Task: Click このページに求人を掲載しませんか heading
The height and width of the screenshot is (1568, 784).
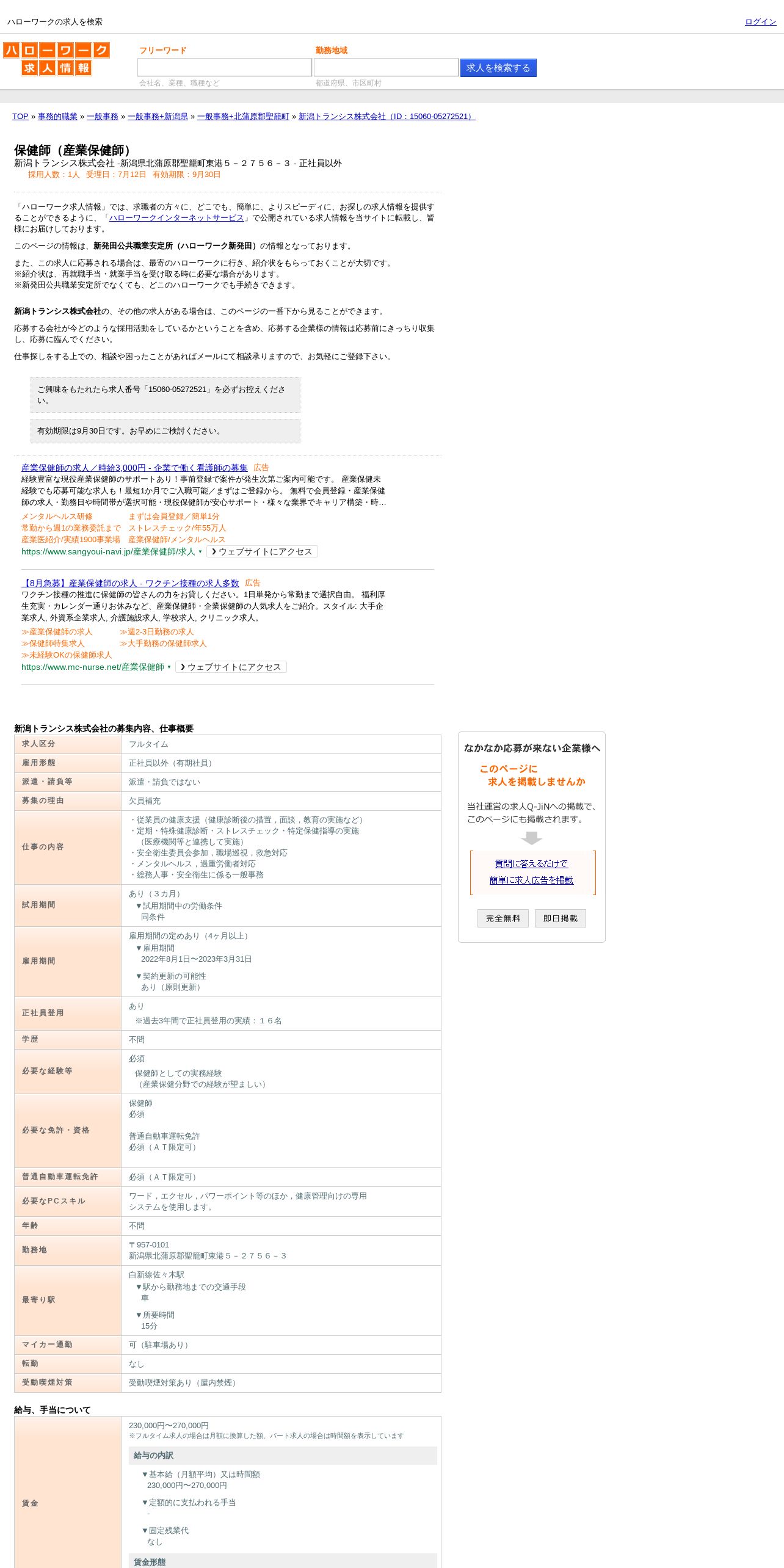Action: (x=532, y=775)
